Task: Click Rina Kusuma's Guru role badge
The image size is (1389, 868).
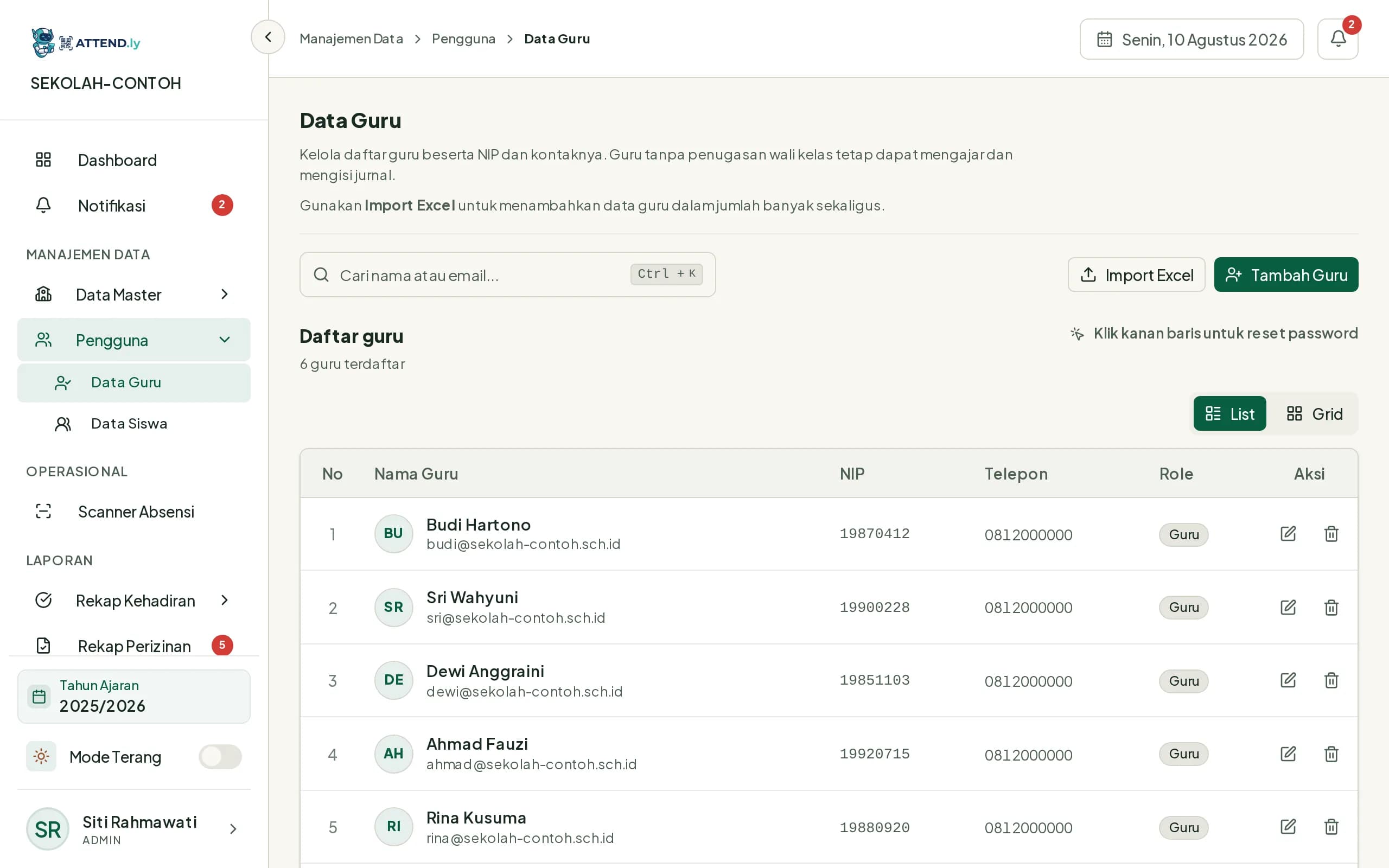Action: (1183, 827)
